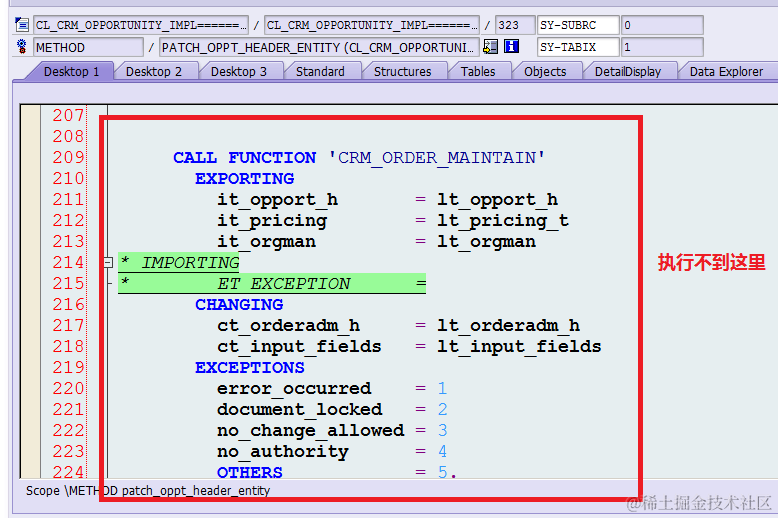Image resolution: width=778 pixels, height=518 pixels.
Task: Click the it_pricing parameter
Action: point(272,221)
